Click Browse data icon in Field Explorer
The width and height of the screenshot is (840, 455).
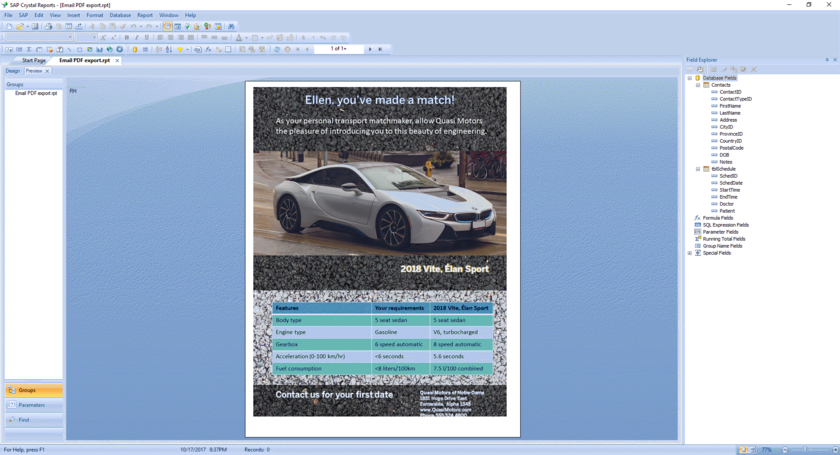pyautogui.click(x=700, y=70)
